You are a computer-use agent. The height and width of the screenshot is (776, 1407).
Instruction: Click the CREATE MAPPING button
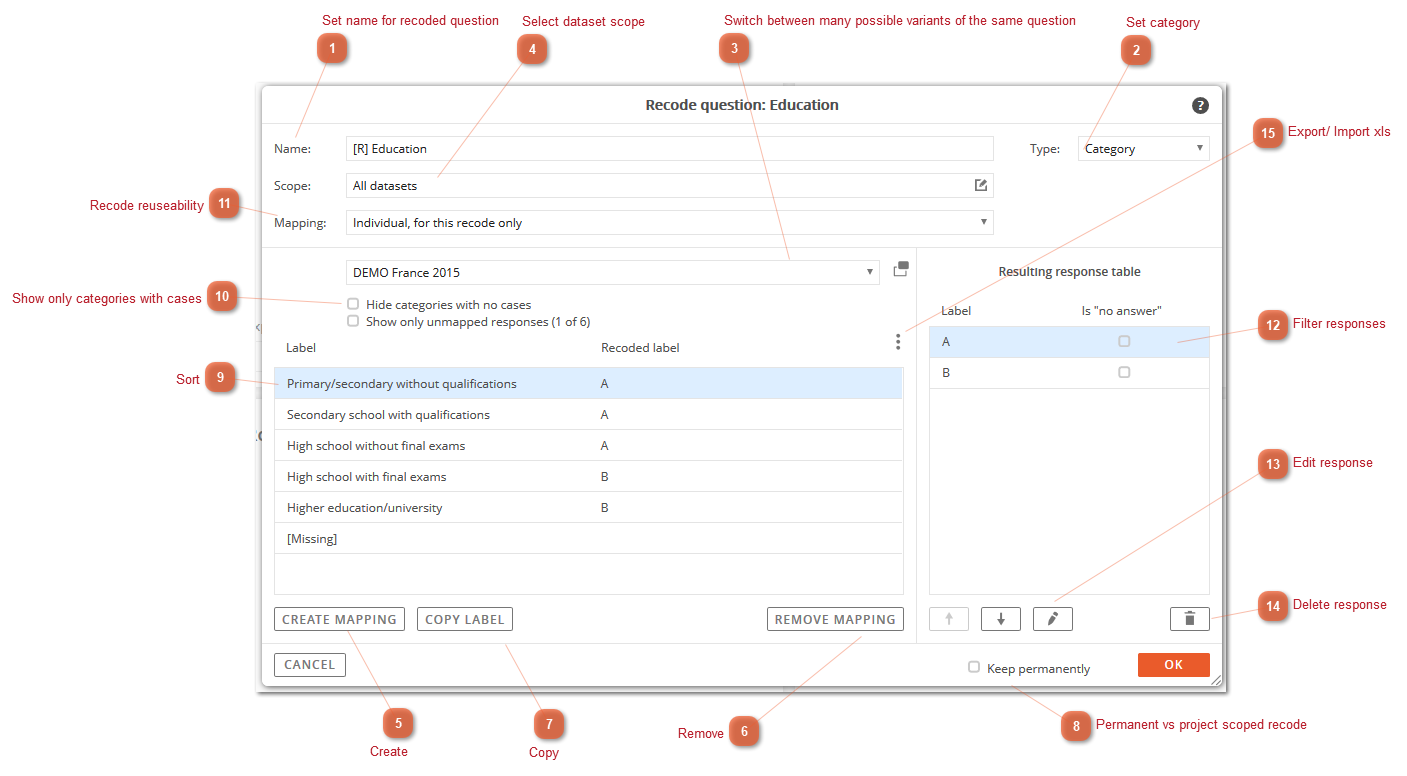tap(339, 619)
